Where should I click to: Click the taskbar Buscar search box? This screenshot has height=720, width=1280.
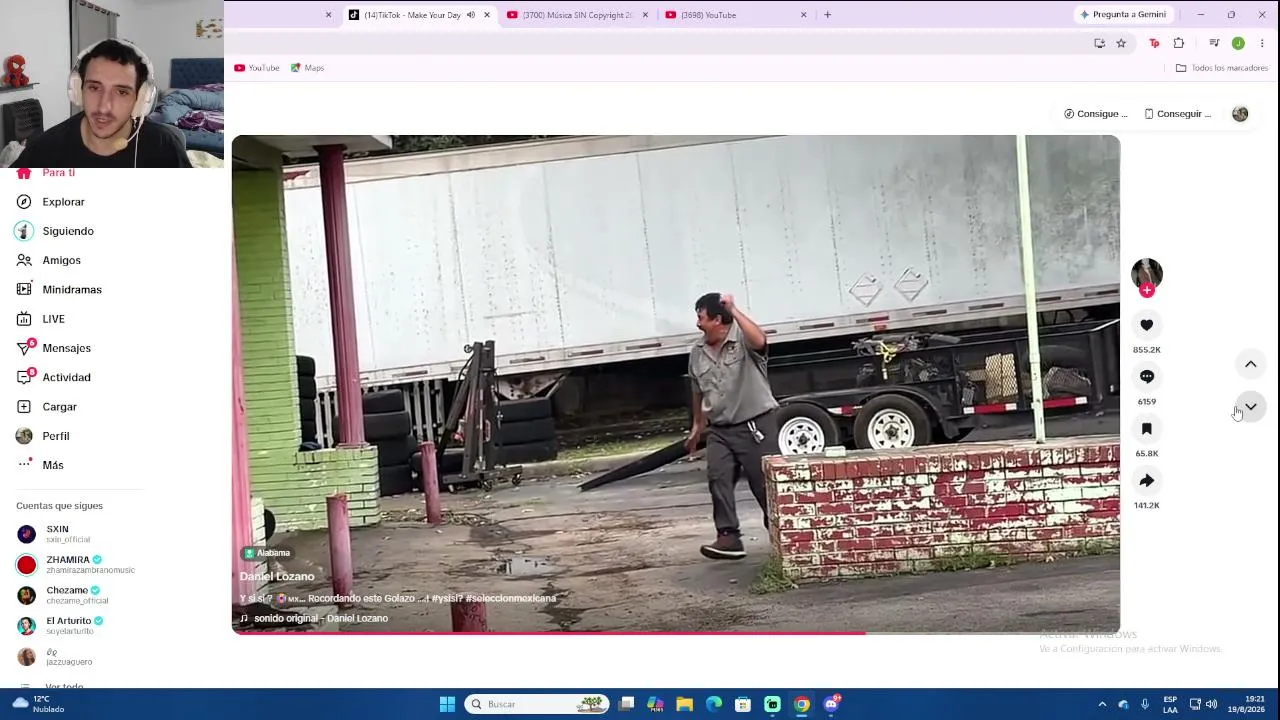[x=538, y=704]
